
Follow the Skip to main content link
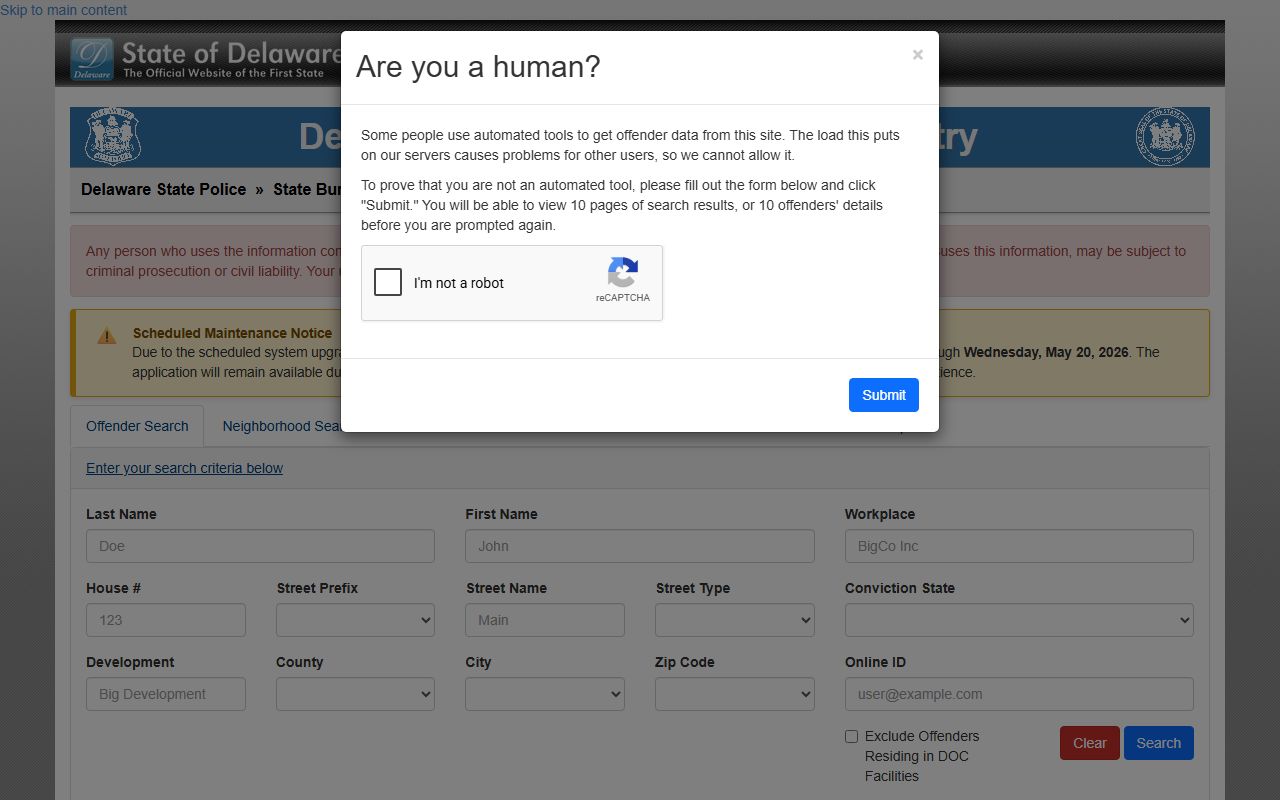point(64,10)
